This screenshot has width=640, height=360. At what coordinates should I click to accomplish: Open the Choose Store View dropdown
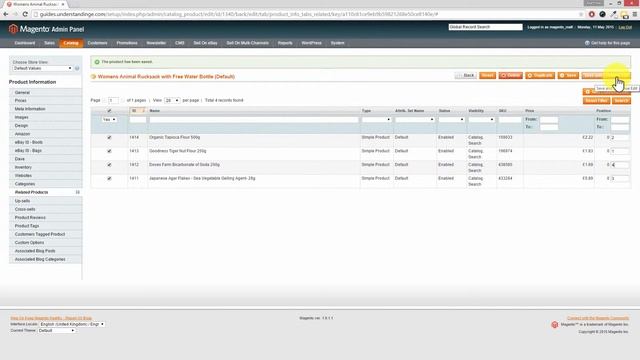[42, 69]
